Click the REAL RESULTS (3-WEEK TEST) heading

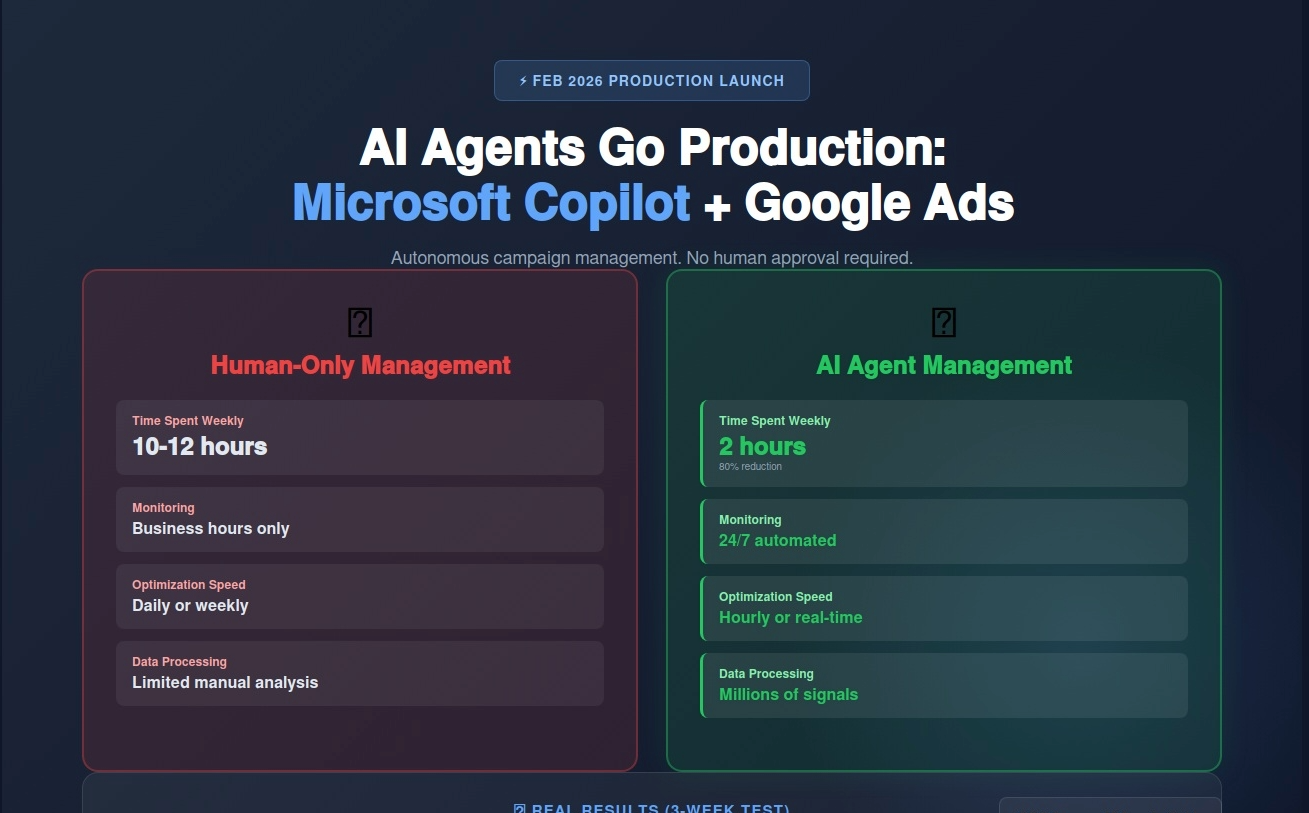click(651, 808)
